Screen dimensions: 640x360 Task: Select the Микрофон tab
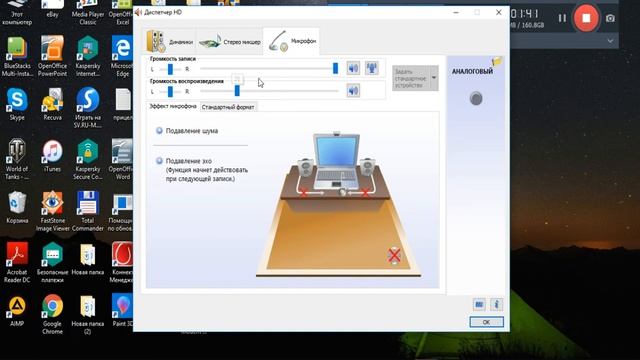291,41
